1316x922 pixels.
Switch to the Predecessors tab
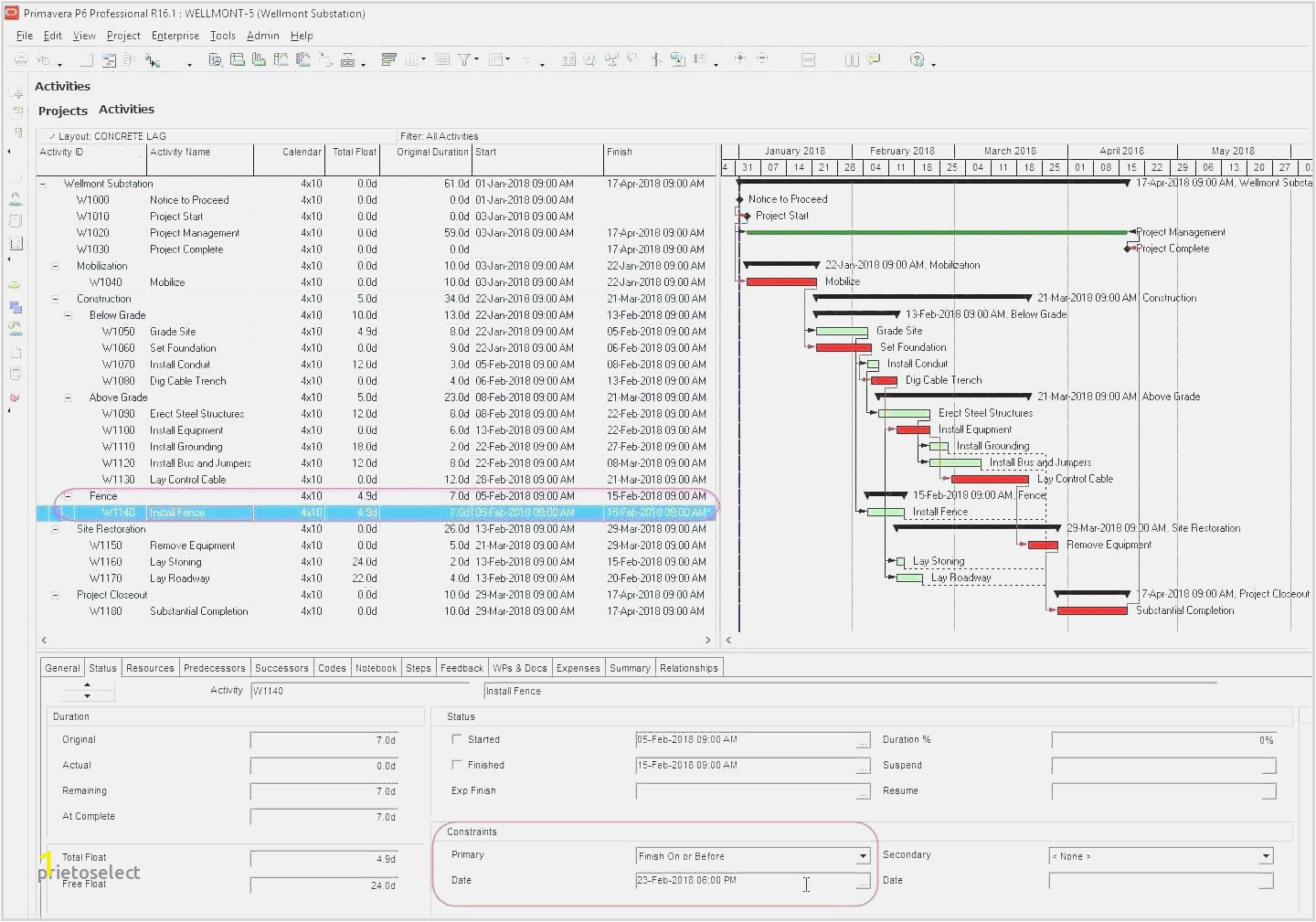tap(215, 668)
